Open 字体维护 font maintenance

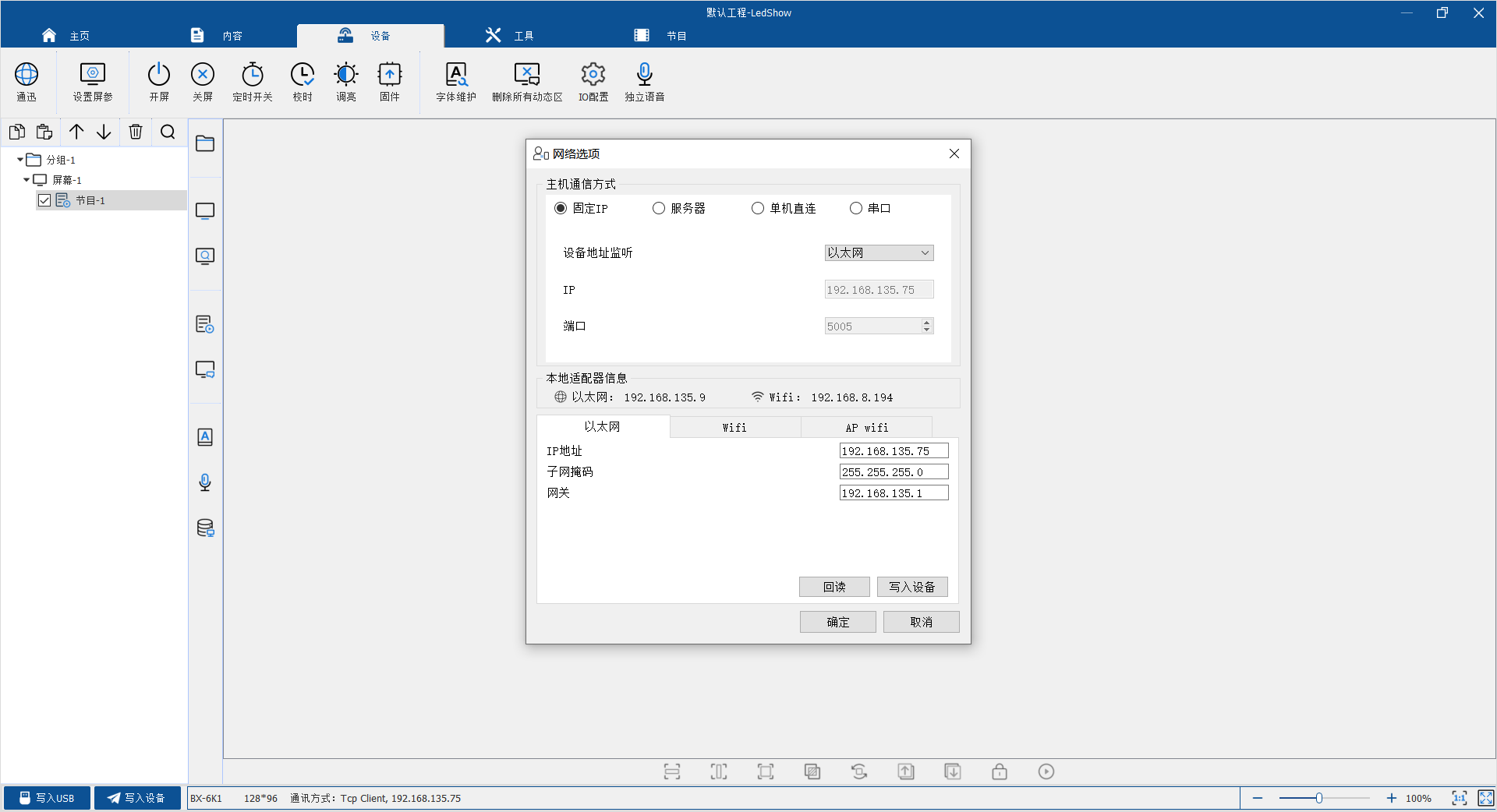click(456, 82)
